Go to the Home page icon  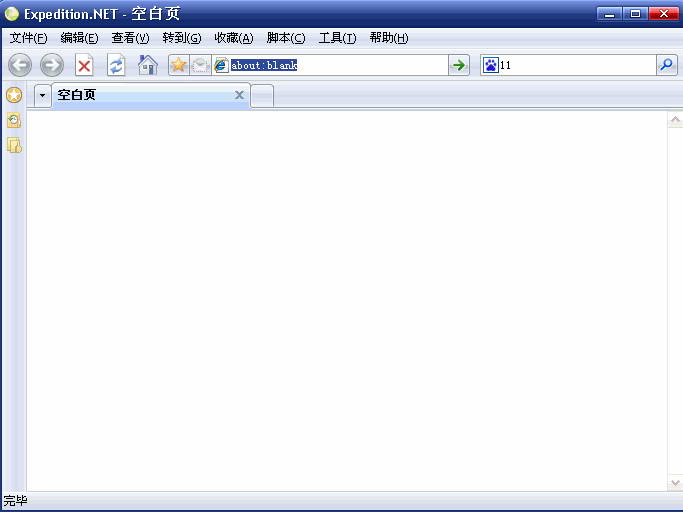click(x=147, y=65)
